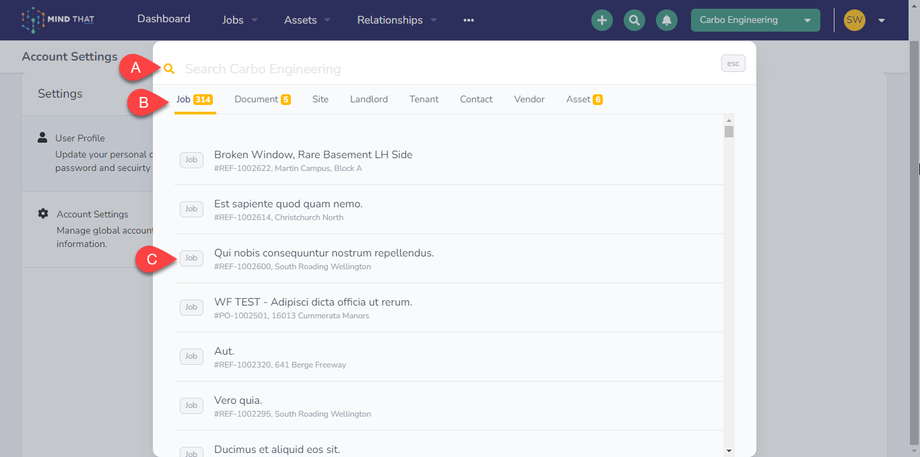The width and height of the screenshot is (920, 457).
Task: Expand the Jobs menu
Action: (x=239, y=20)
